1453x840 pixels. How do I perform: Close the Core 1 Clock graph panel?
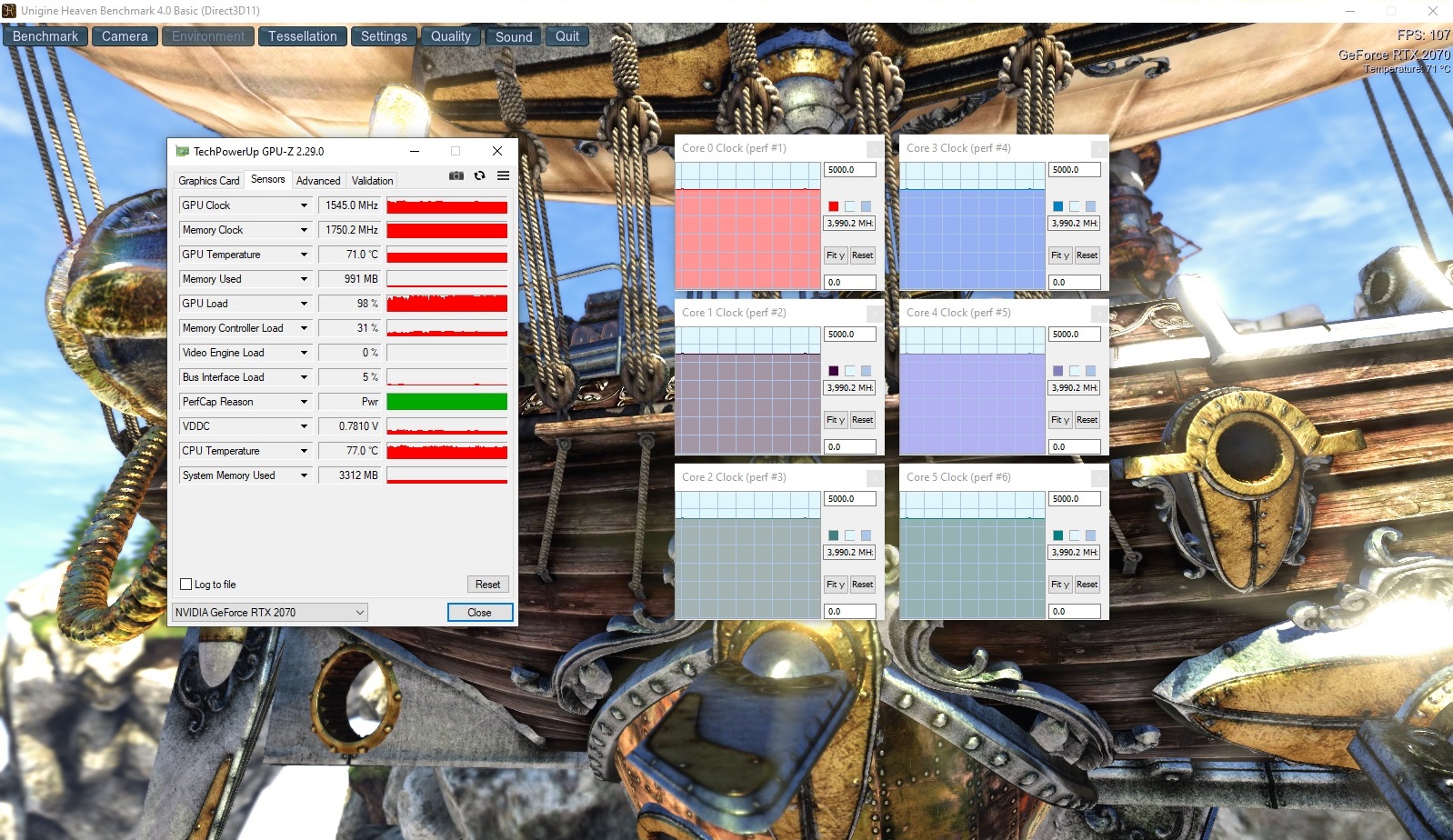tap(875, 313)
